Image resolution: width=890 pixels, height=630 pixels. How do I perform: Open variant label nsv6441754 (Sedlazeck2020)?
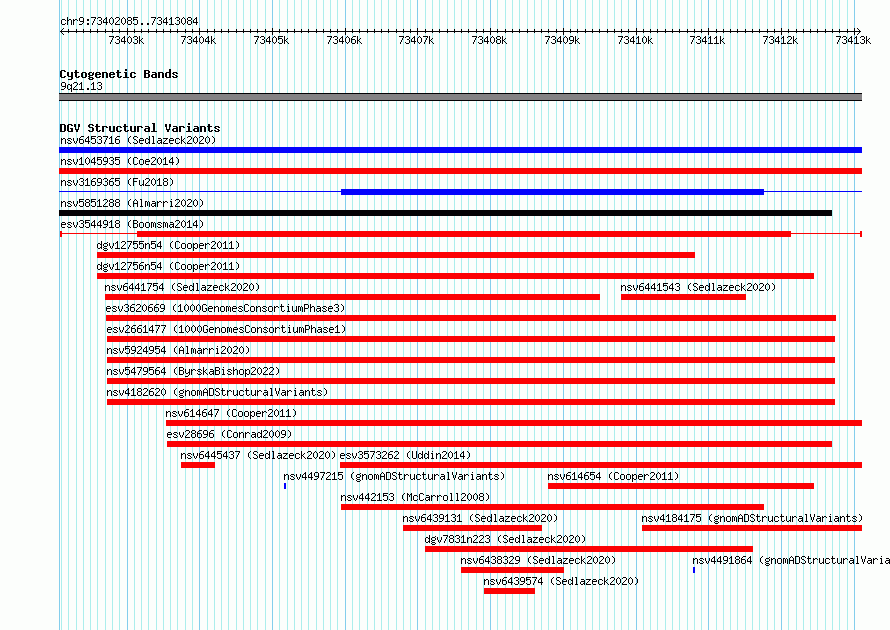click(182, 287)
